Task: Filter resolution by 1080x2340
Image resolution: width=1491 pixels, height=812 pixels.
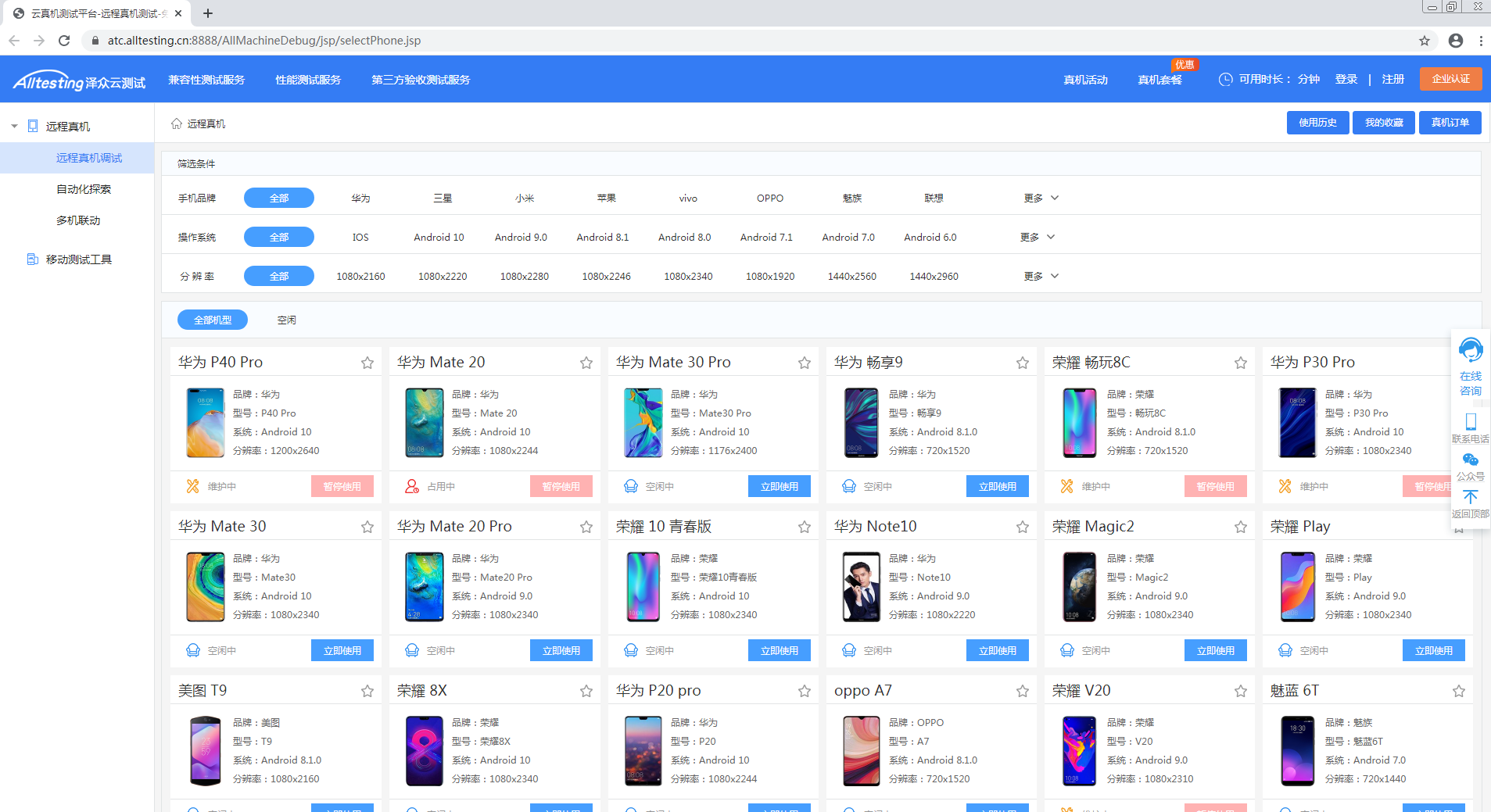Action: pyautogui.click(x=688, y=277)
